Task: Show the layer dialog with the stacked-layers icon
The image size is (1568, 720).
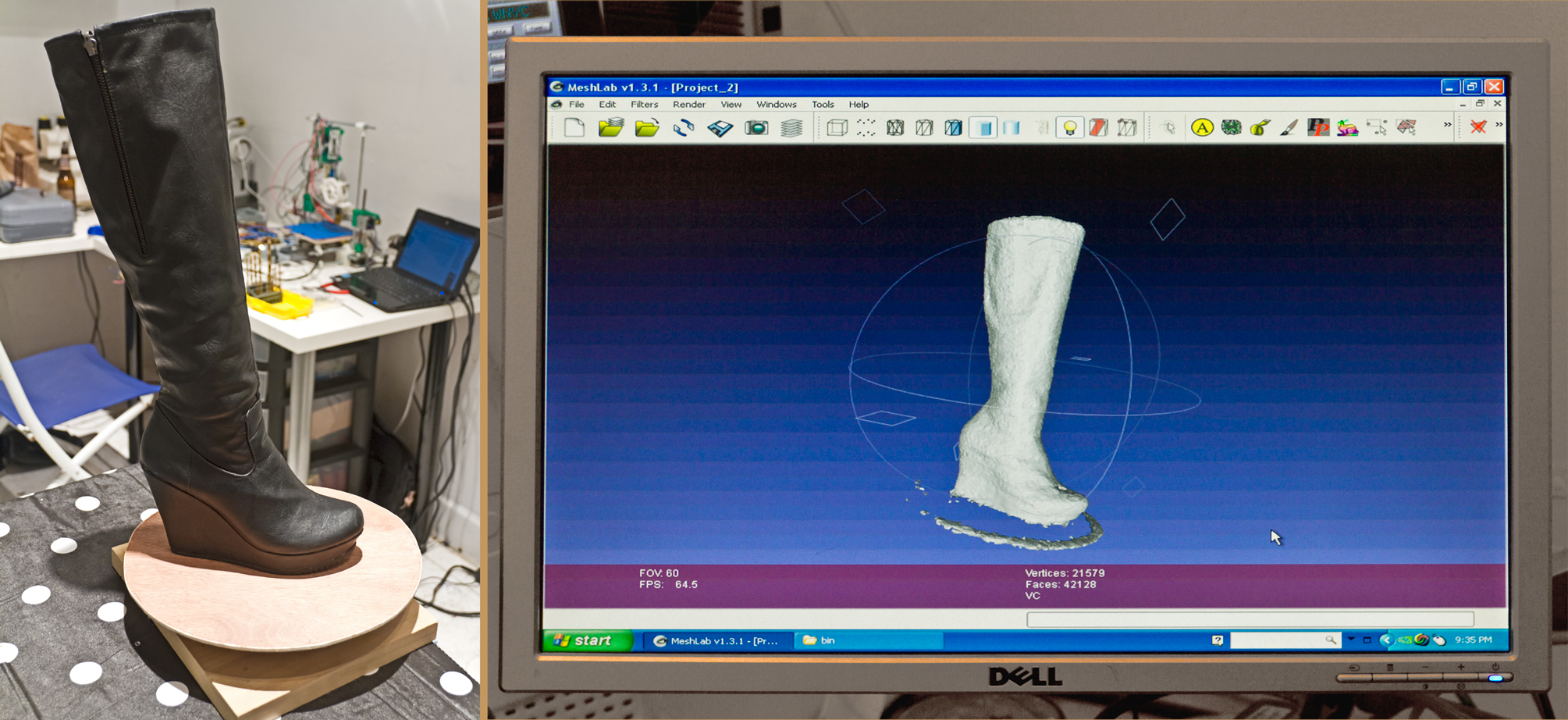Action: point(791,127)
